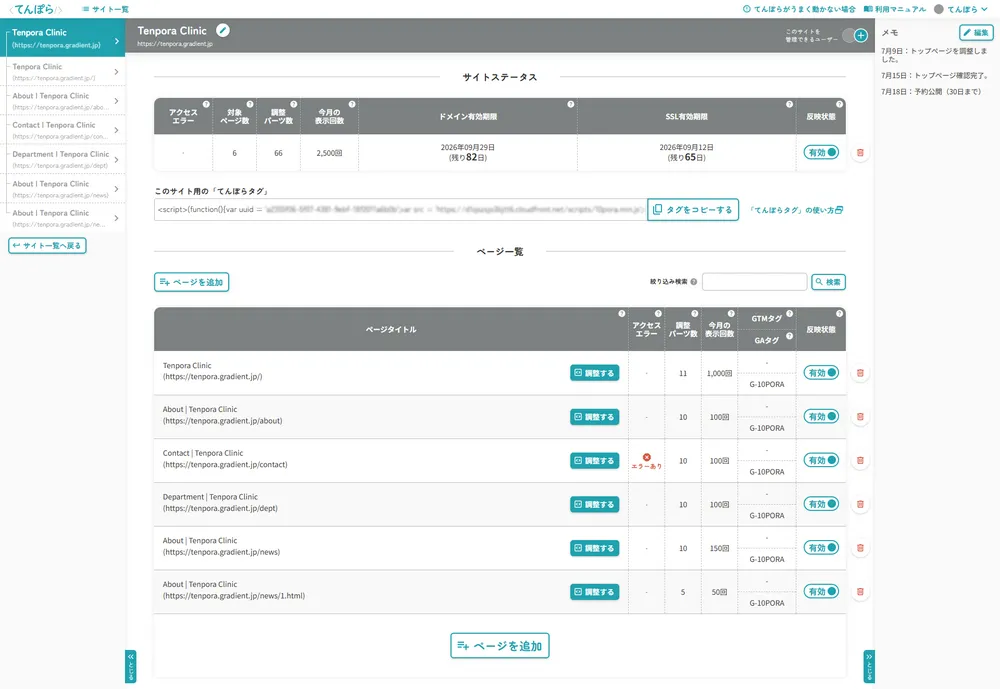The image size is (1000, 689).
Task: Delete the /contact page row
Action: [860, 461]
